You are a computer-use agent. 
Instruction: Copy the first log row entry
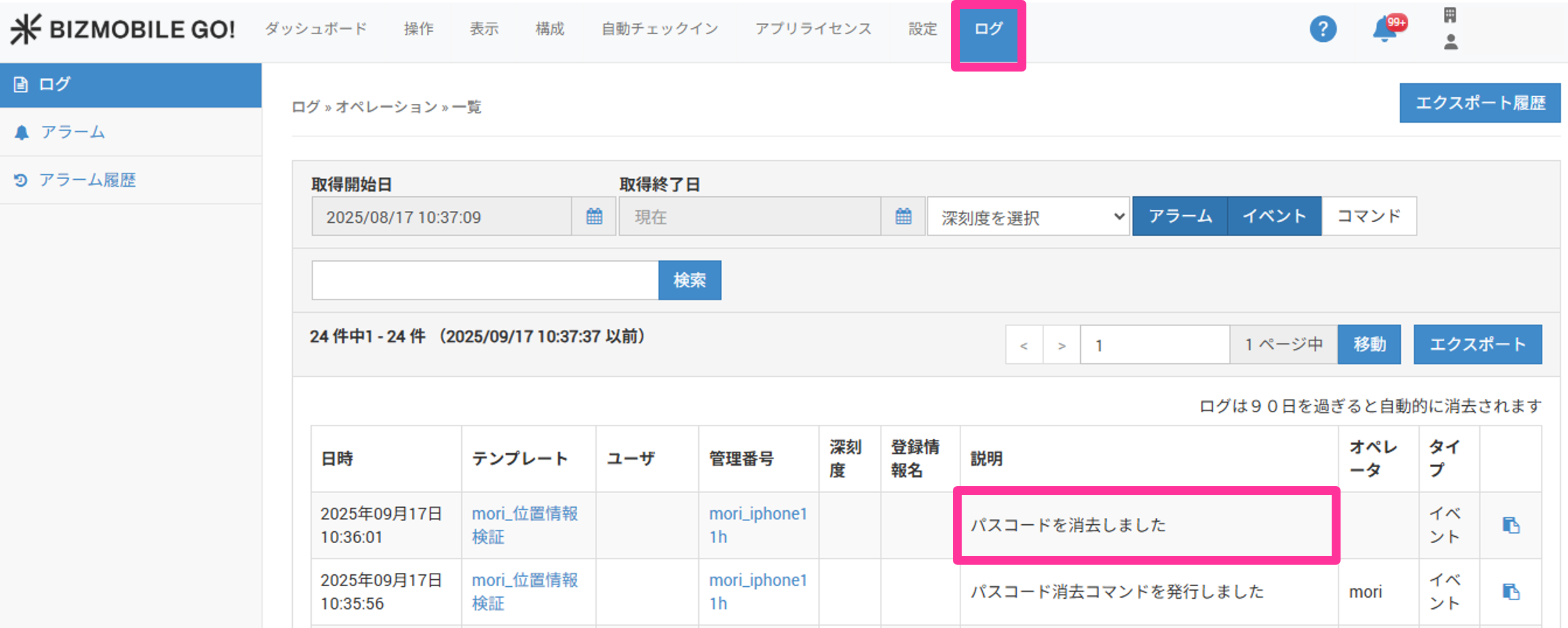click(x=1511, y=525)
